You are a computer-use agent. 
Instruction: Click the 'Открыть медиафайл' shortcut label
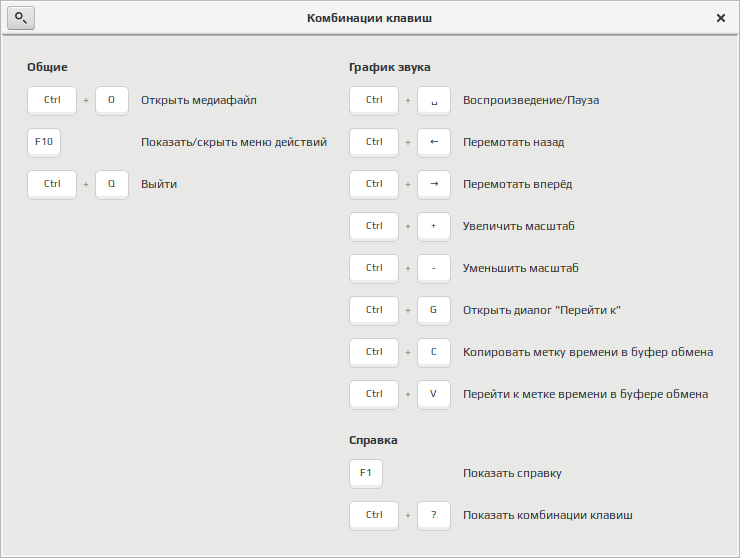coord(199,101)
